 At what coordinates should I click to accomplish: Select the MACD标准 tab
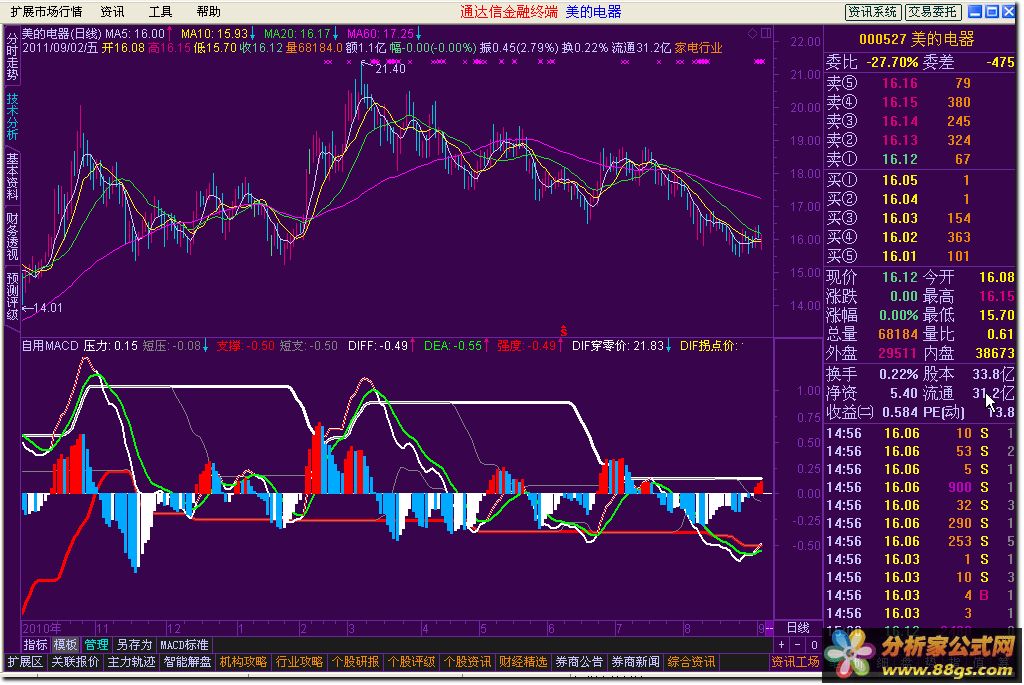pyautogui.click(x=184, y=645)
